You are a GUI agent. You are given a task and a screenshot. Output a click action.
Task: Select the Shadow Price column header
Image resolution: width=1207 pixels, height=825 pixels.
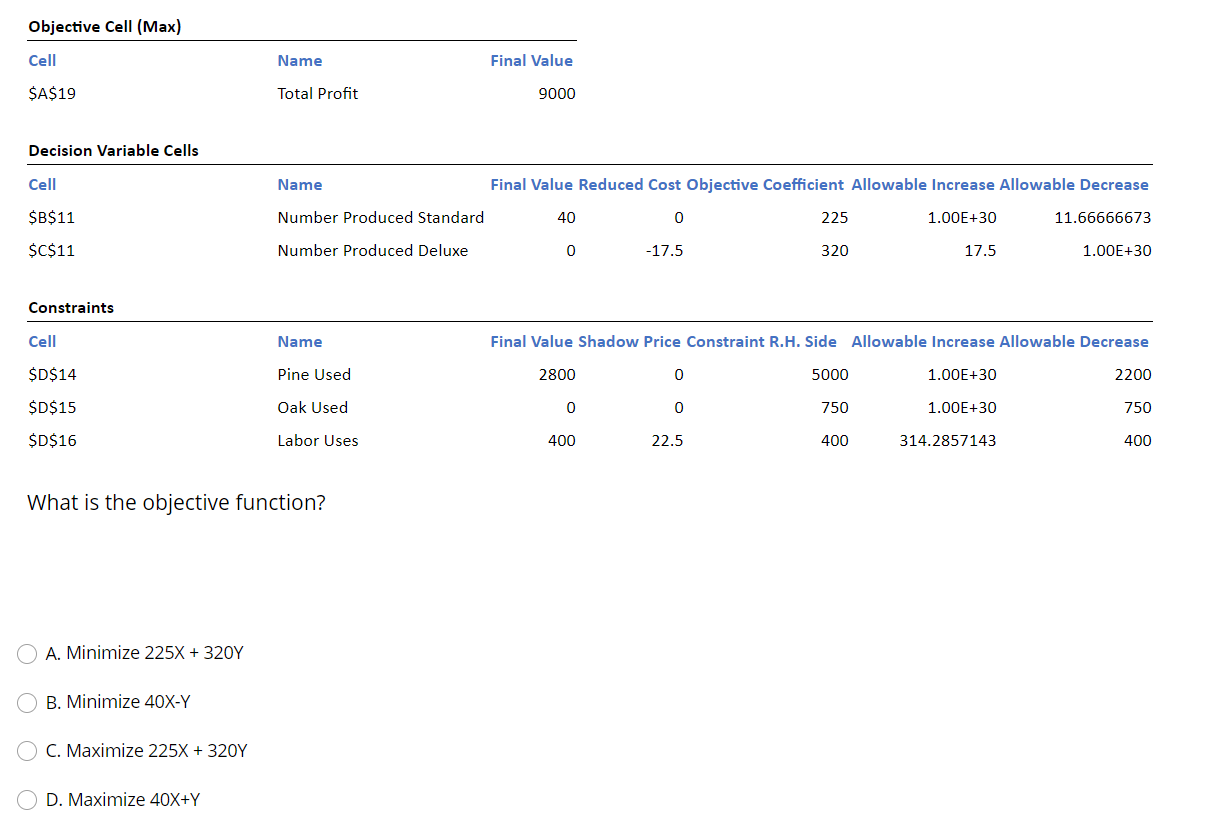[x=632, y=341]
